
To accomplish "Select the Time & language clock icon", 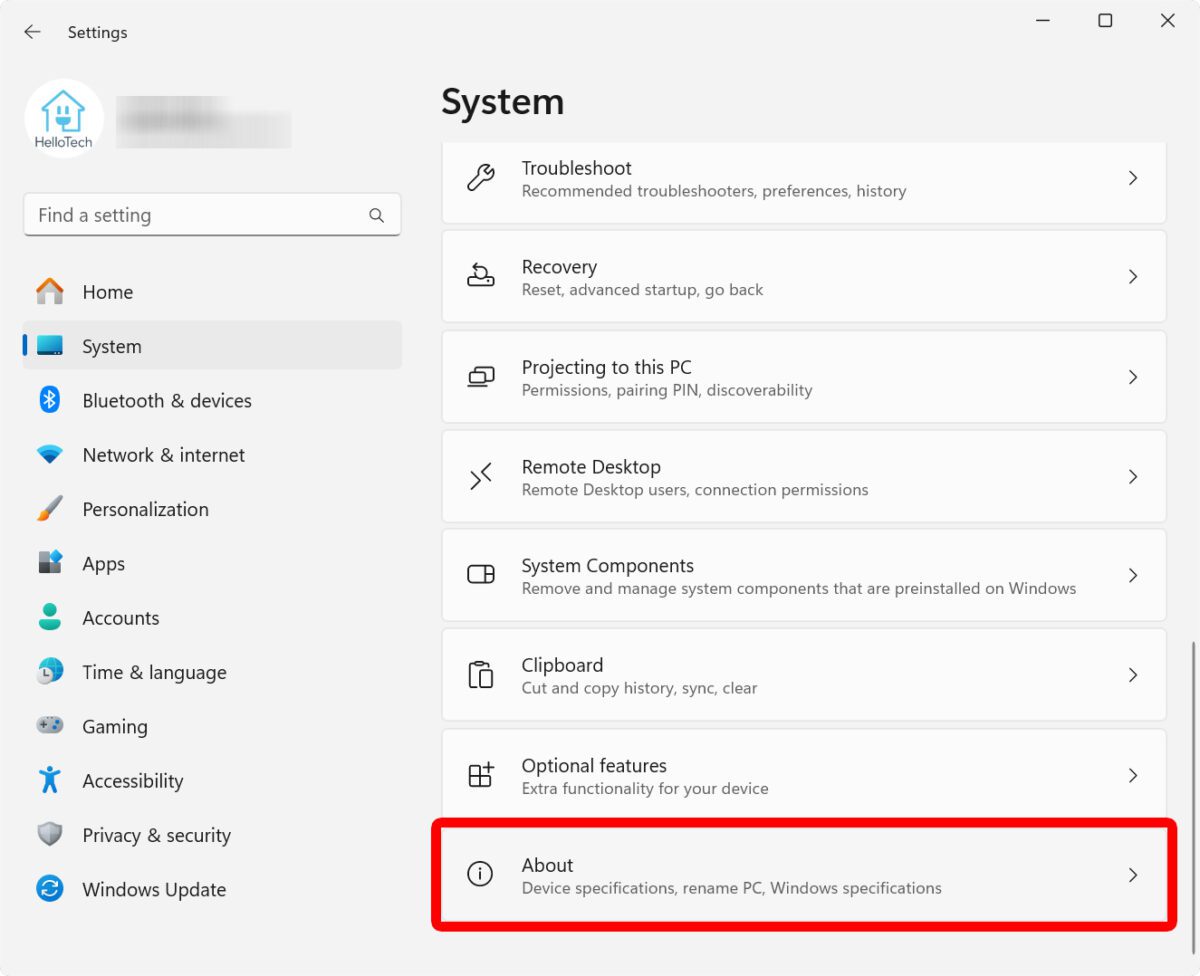I will pyautogui.click(x=49, y=672).
